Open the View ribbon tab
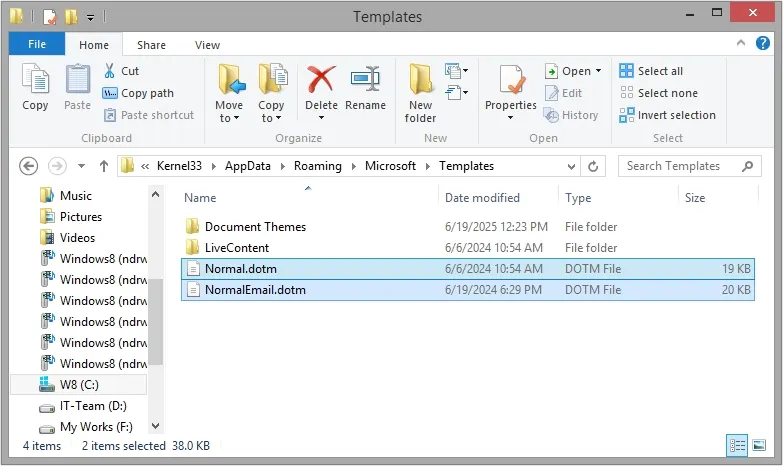Image resolution: width=783 pixels, height=466 pixels. [207, 44]
